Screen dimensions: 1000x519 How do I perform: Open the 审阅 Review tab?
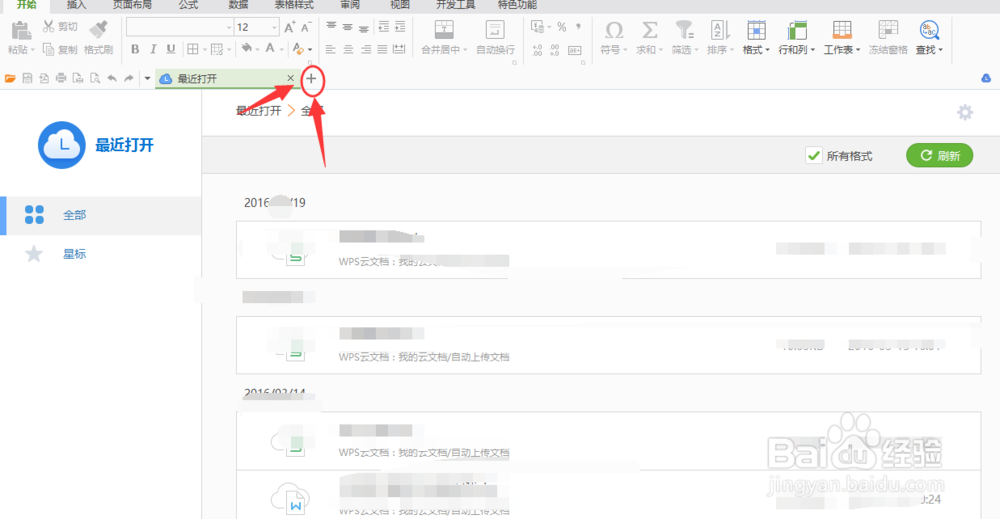[x=350, y=4]
